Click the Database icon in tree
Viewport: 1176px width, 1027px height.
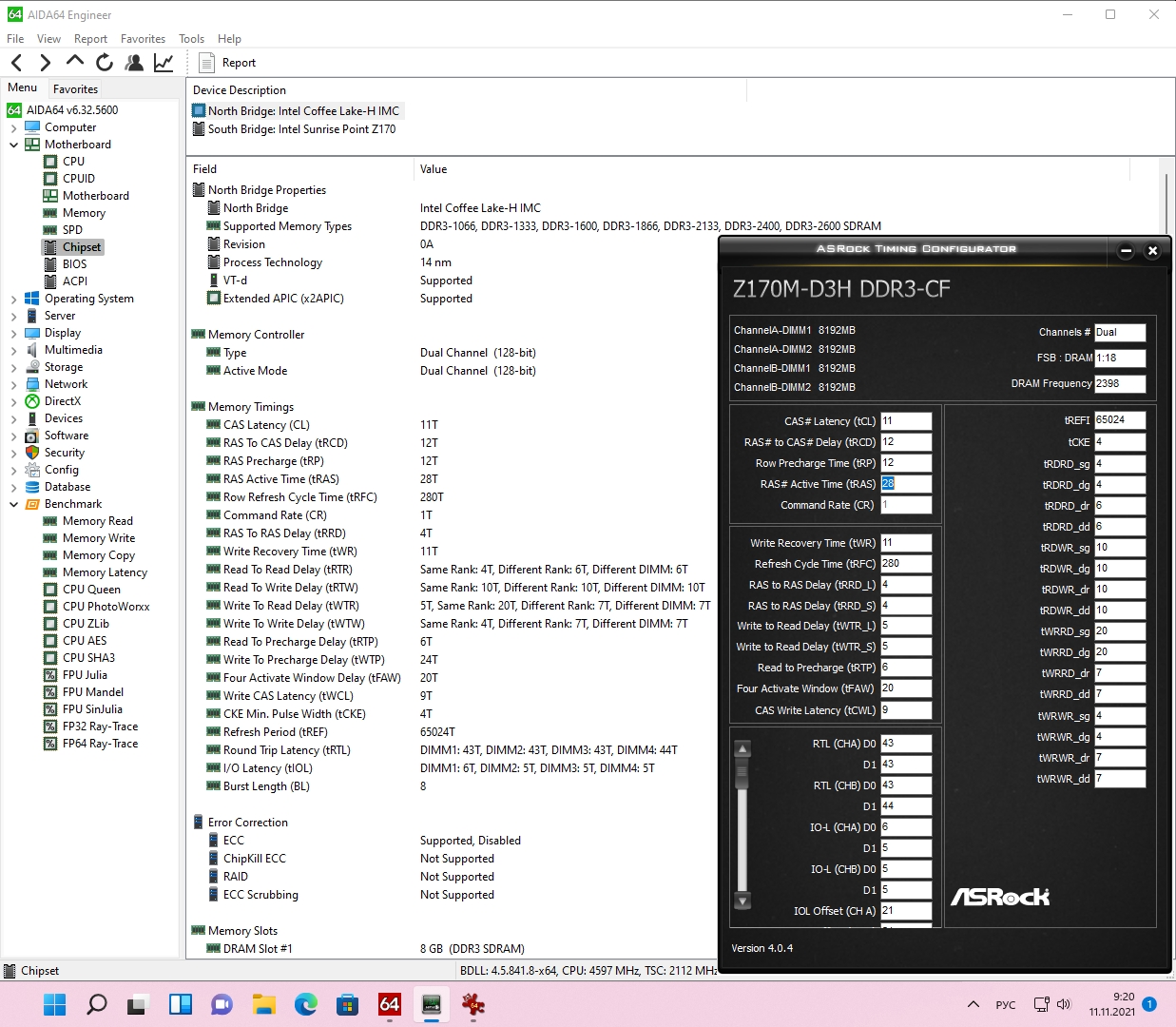tap(32, 487)
